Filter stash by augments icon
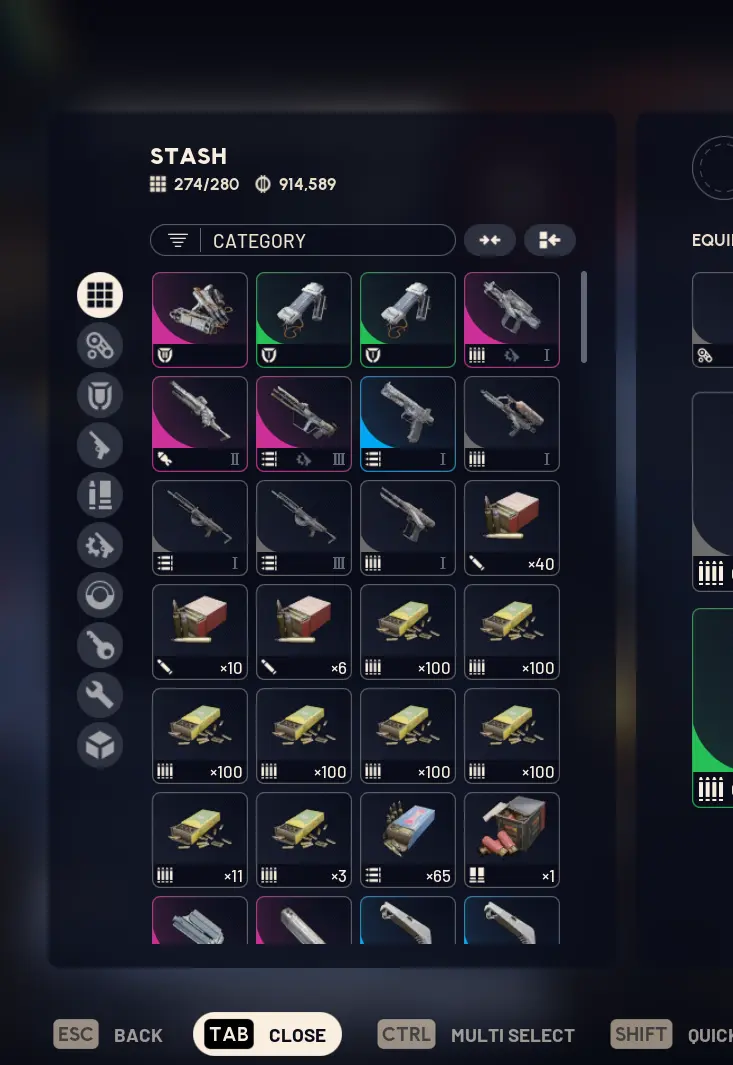733x1065 pixels. point(100,345)
